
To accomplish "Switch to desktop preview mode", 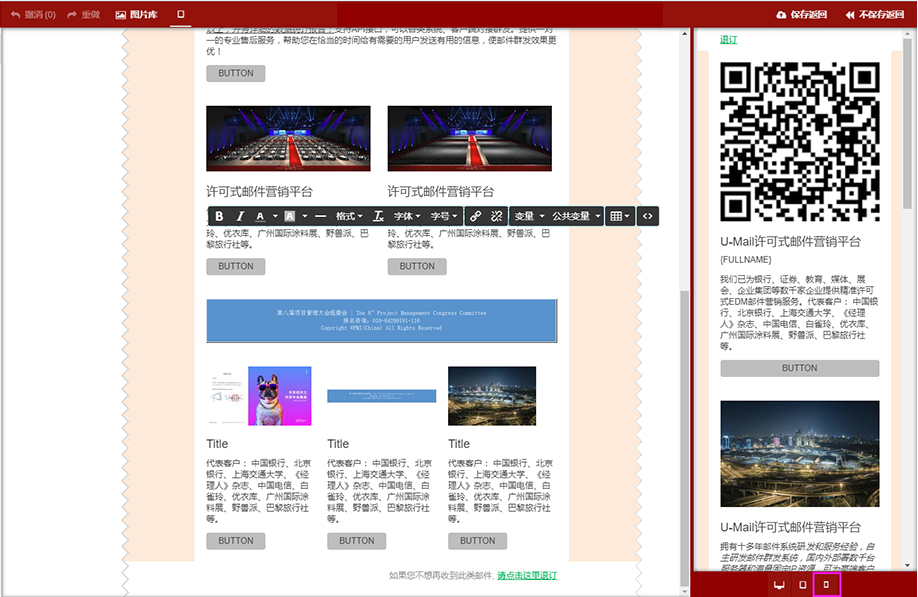I will tap(779, 585).
